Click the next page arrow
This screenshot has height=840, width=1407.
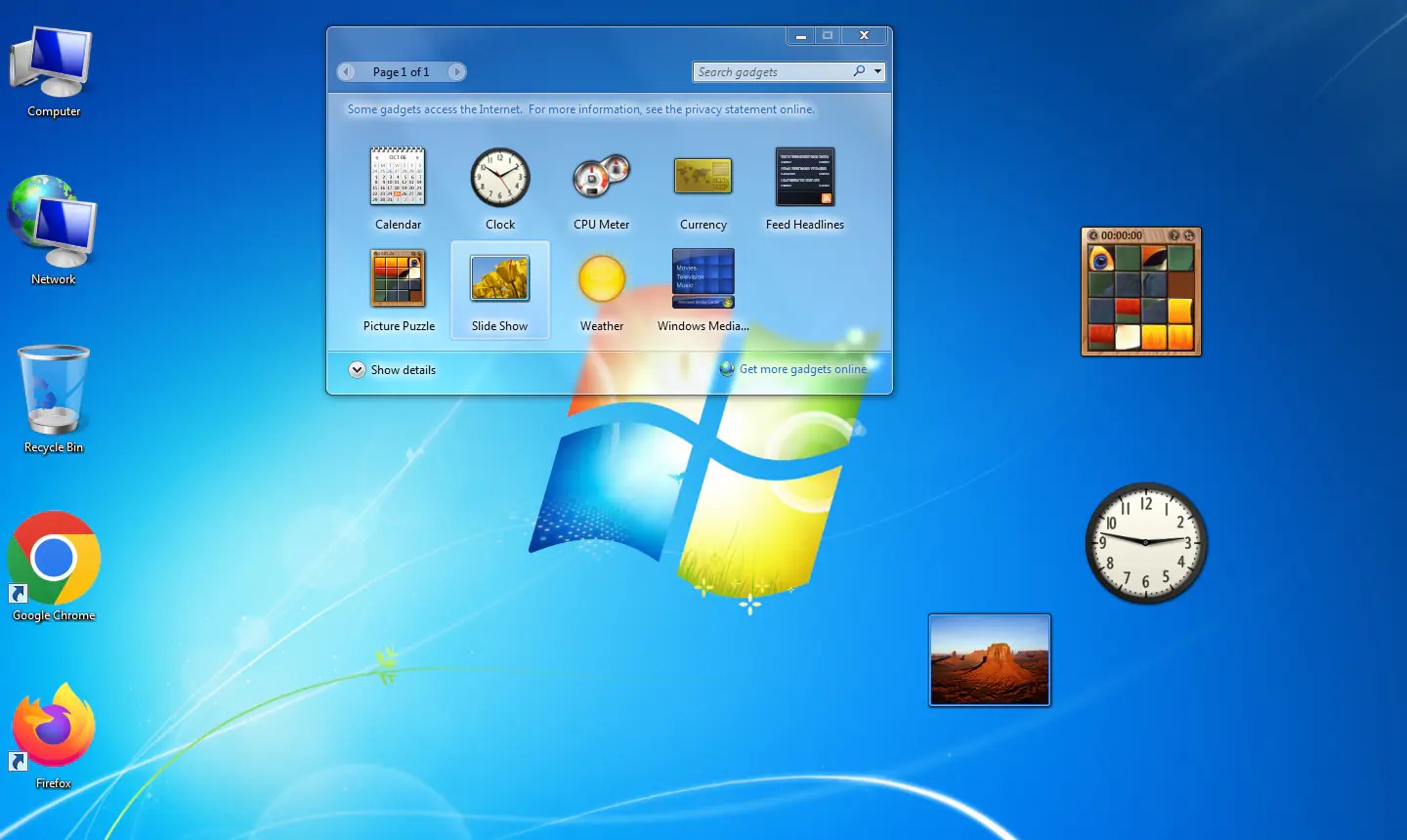point(456,71)
